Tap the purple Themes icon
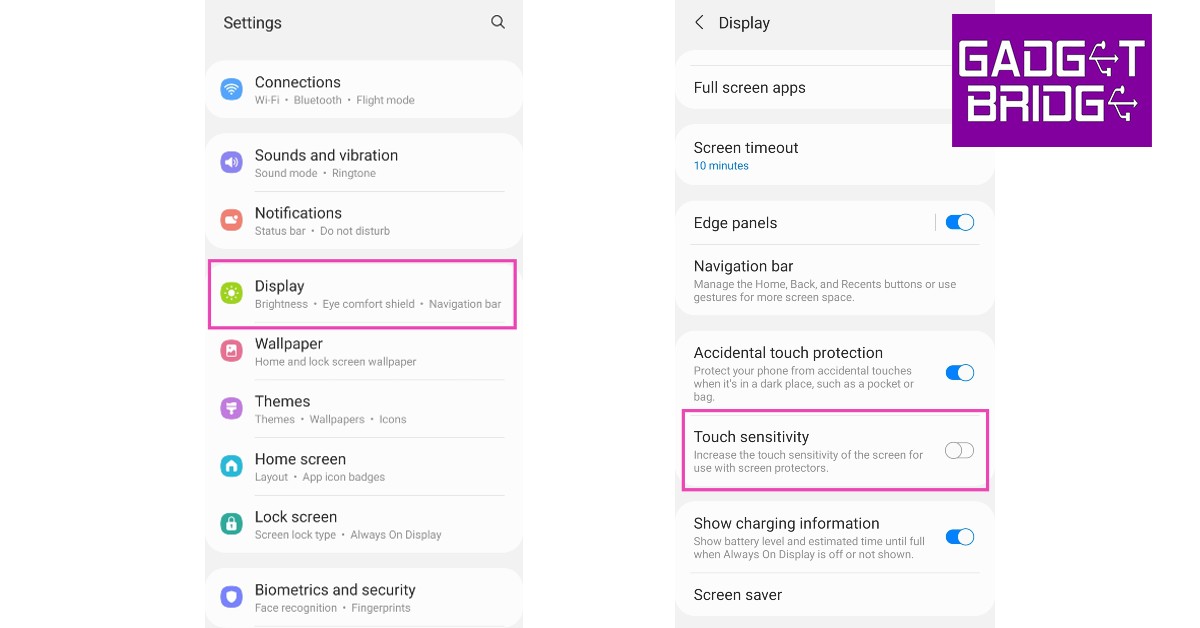1200x628 pixels. 232,408
